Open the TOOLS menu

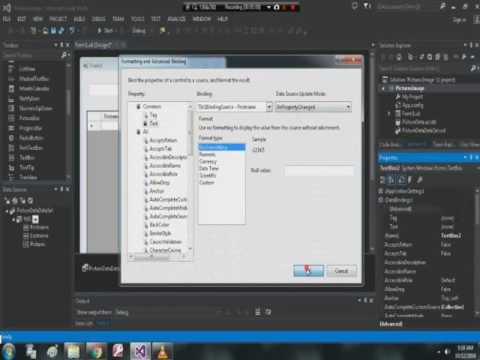coord(137,19)
